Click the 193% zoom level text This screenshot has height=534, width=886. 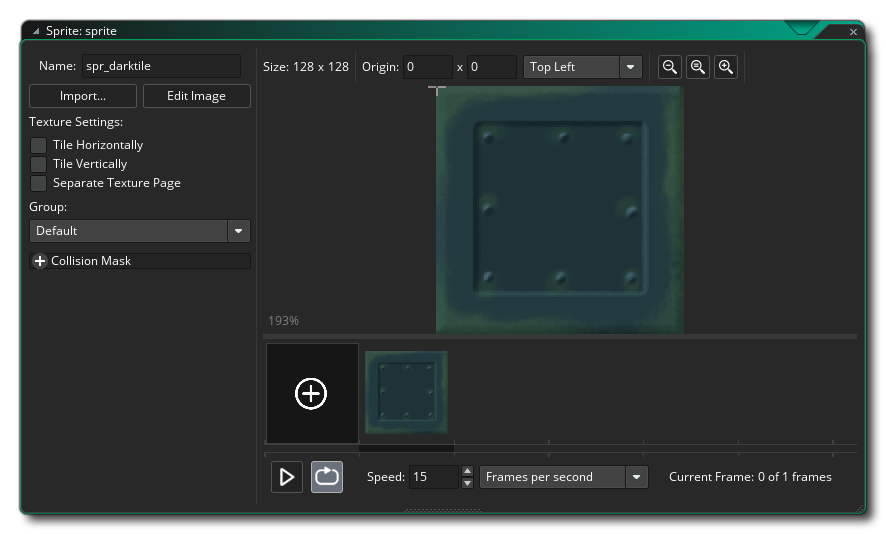[283, 321]
